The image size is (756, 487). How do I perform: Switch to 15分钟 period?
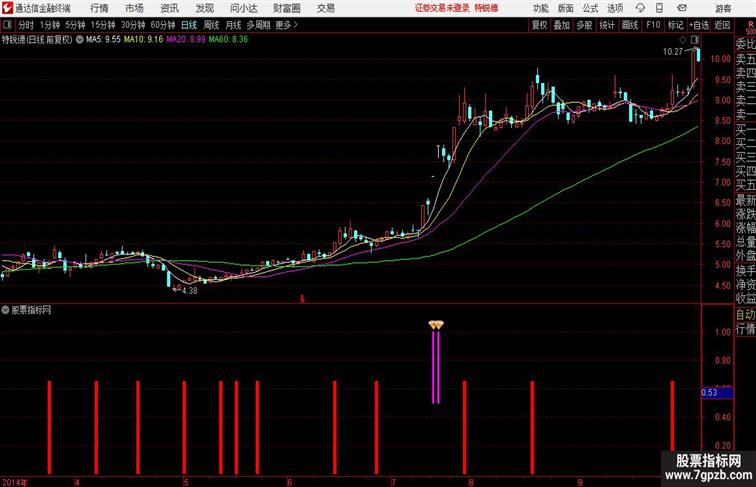(x=103, y=25)
